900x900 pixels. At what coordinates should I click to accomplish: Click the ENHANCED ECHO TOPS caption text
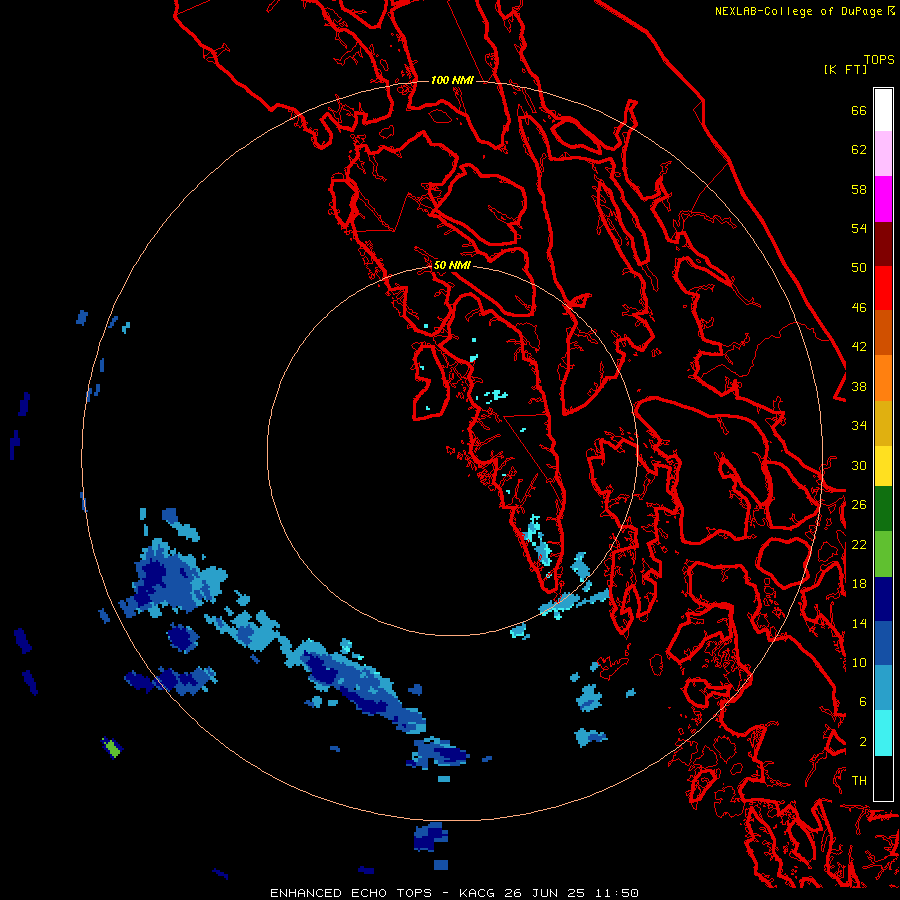point(351,893)
